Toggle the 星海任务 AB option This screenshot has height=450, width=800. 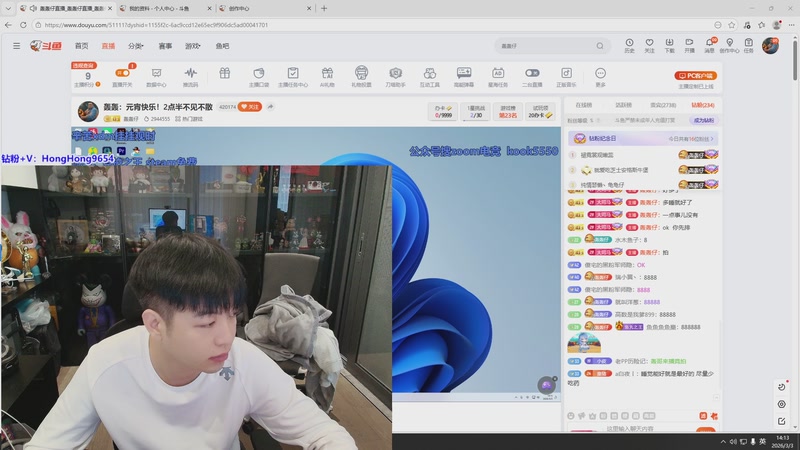pyautogui.click(x=497, y=73)
